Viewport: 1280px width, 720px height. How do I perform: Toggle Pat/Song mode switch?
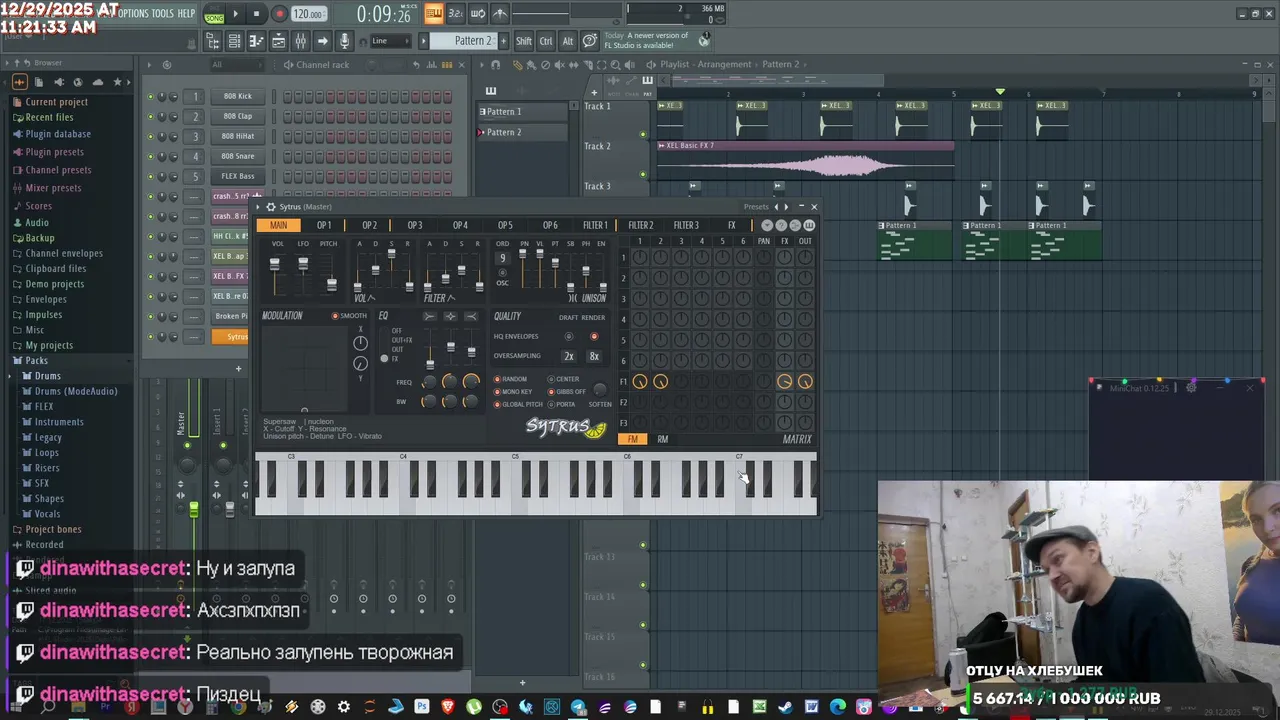click(x=214, y=16)
